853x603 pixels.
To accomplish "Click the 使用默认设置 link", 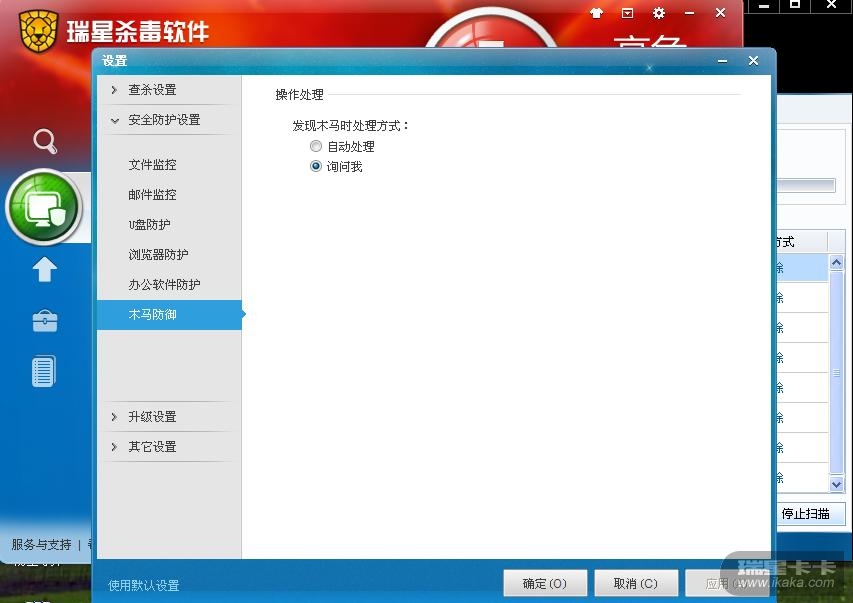I will pyautogui.click(x=144, y=586).
